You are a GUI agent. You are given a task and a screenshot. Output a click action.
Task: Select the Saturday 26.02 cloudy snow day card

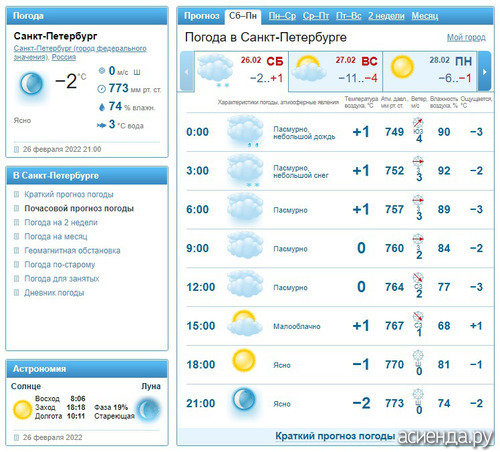pyautogui.click(x=241, y=71)
